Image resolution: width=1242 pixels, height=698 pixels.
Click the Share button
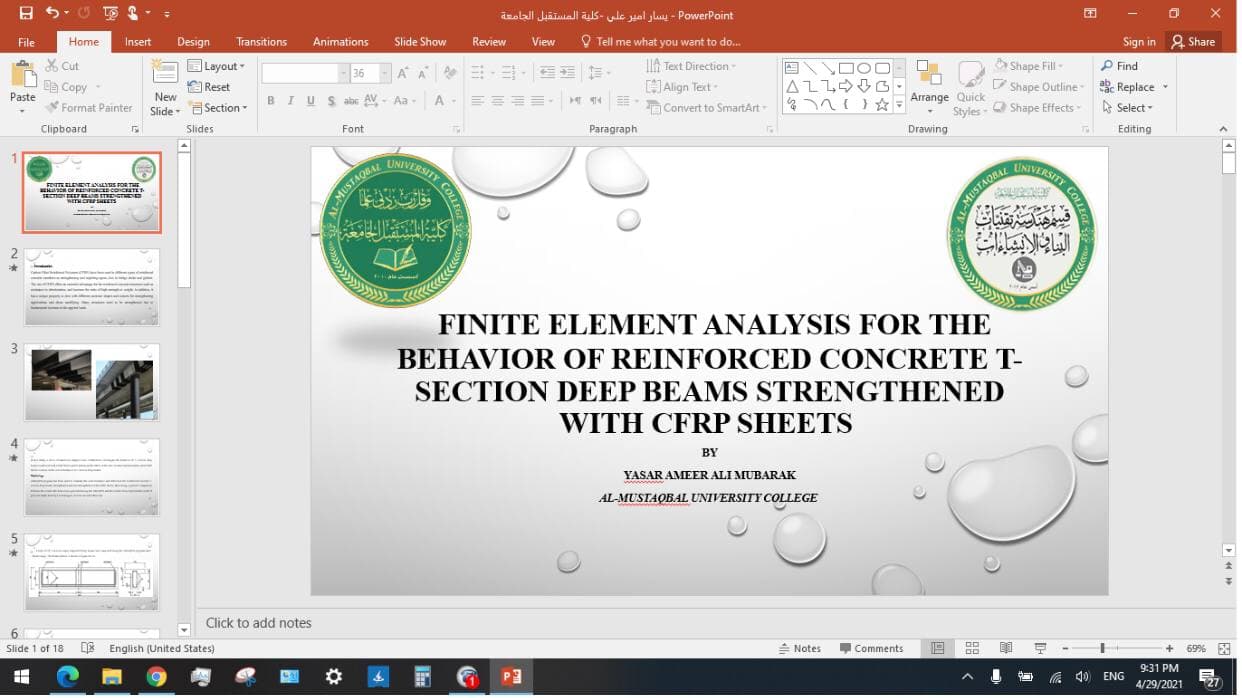[1193, 42]
